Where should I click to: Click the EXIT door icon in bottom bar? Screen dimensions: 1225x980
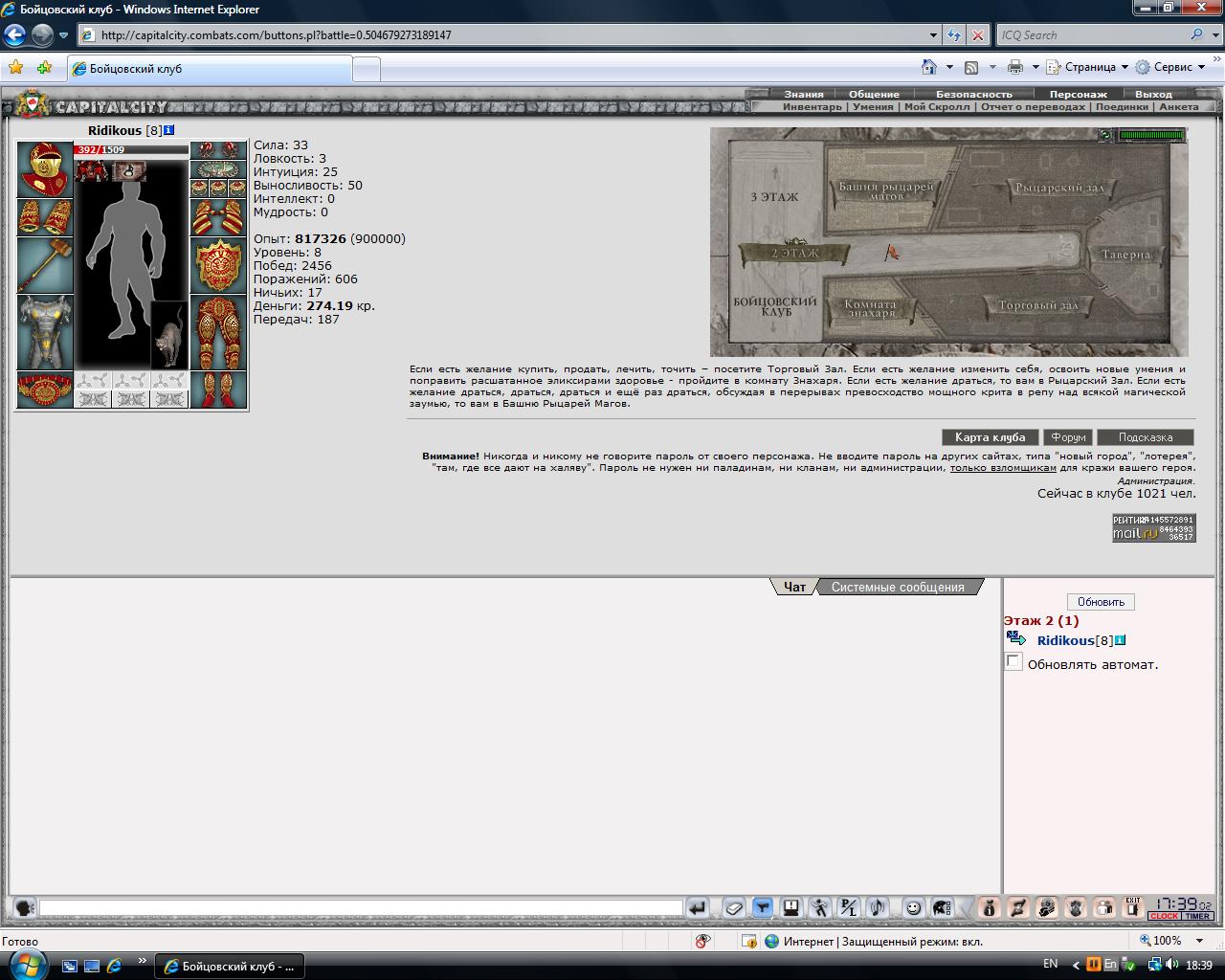1133,907
